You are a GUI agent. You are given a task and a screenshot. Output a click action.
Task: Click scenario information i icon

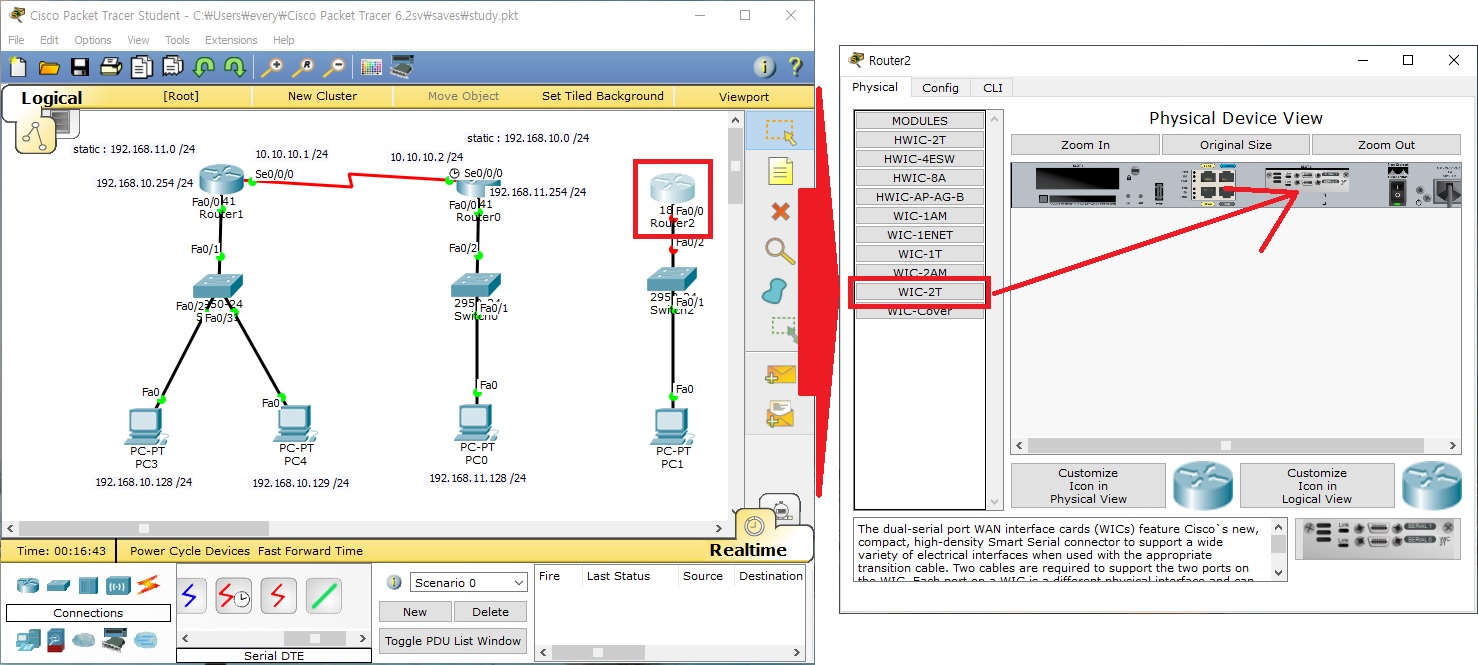[x=394, y=582]
